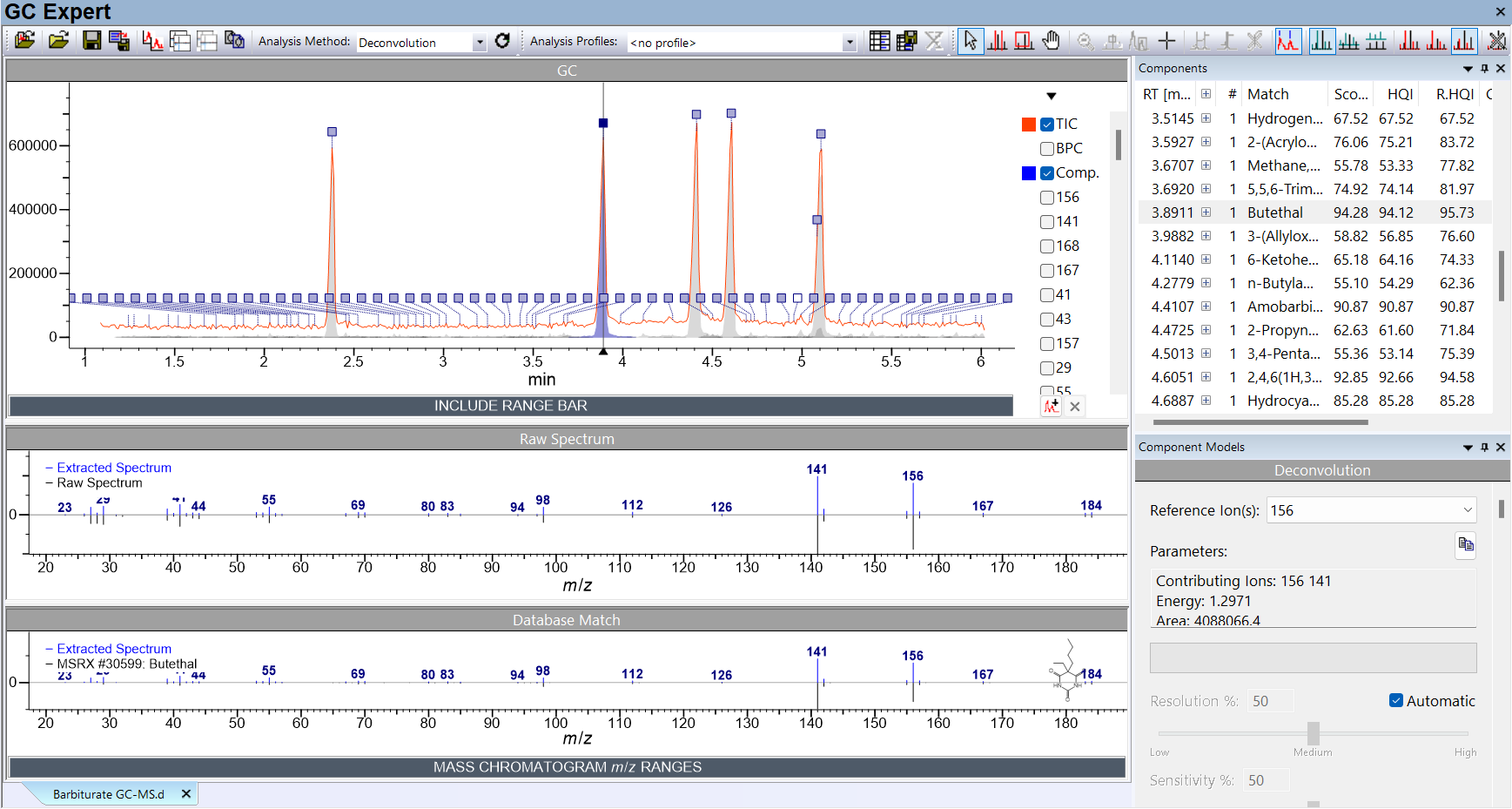Click the Resolution slider handle
The width and height of the screenshot is (1512, 809).
point(1314,733)
